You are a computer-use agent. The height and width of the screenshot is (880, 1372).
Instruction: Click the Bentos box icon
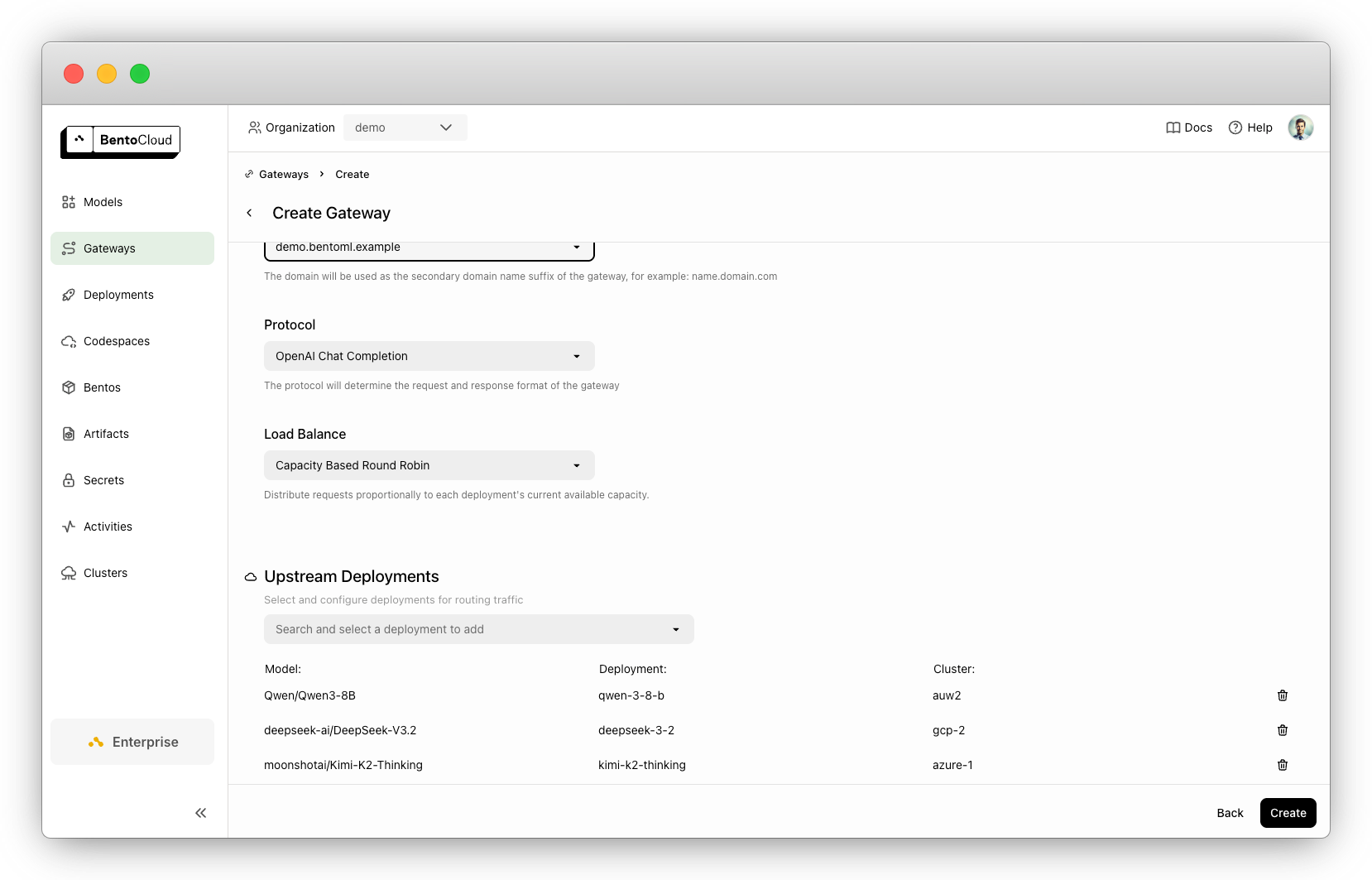pos(69,387)
